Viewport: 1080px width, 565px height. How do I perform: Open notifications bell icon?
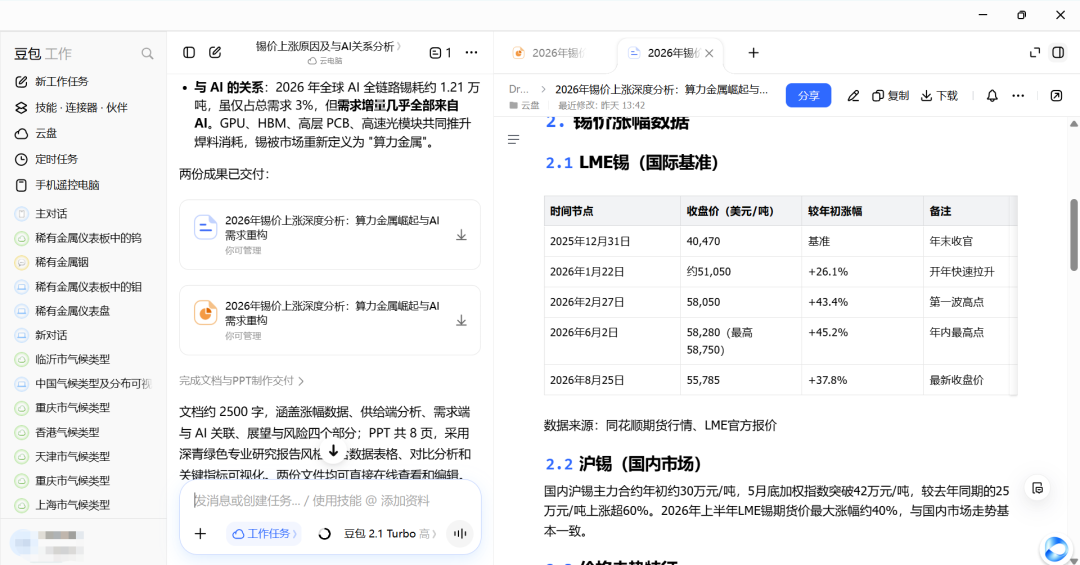tap(992, 96)
